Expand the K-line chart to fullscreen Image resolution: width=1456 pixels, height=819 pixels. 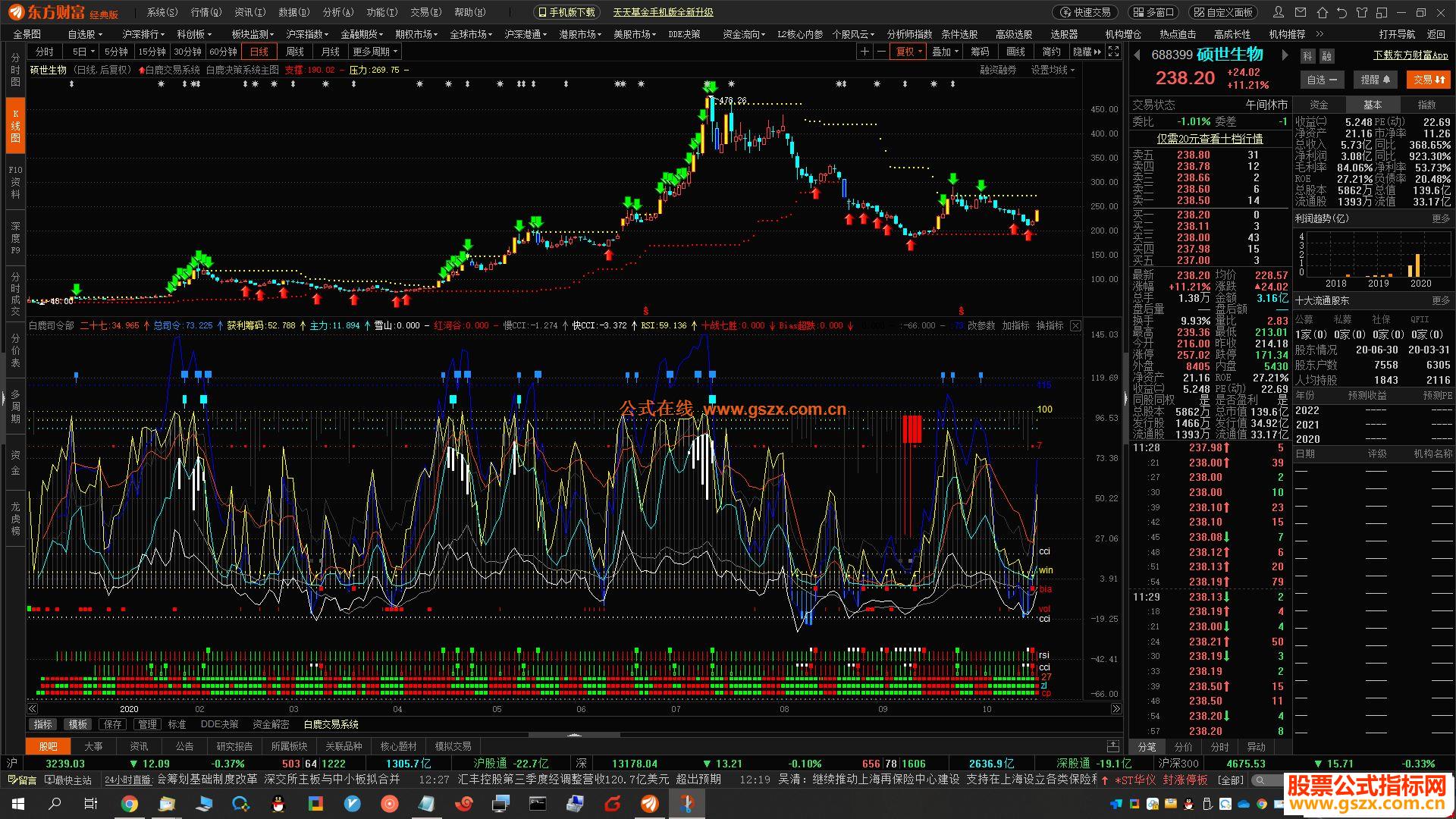click(1113, 52)
